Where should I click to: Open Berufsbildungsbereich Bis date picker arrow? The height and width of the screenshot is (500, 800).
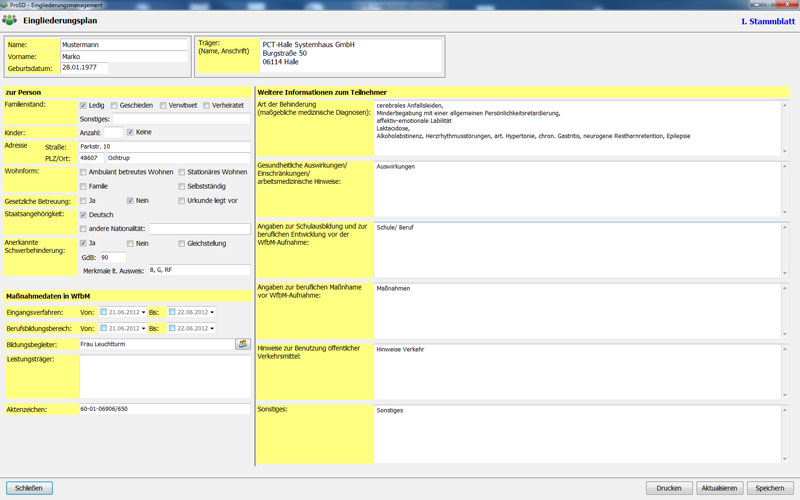pos(212,327)
